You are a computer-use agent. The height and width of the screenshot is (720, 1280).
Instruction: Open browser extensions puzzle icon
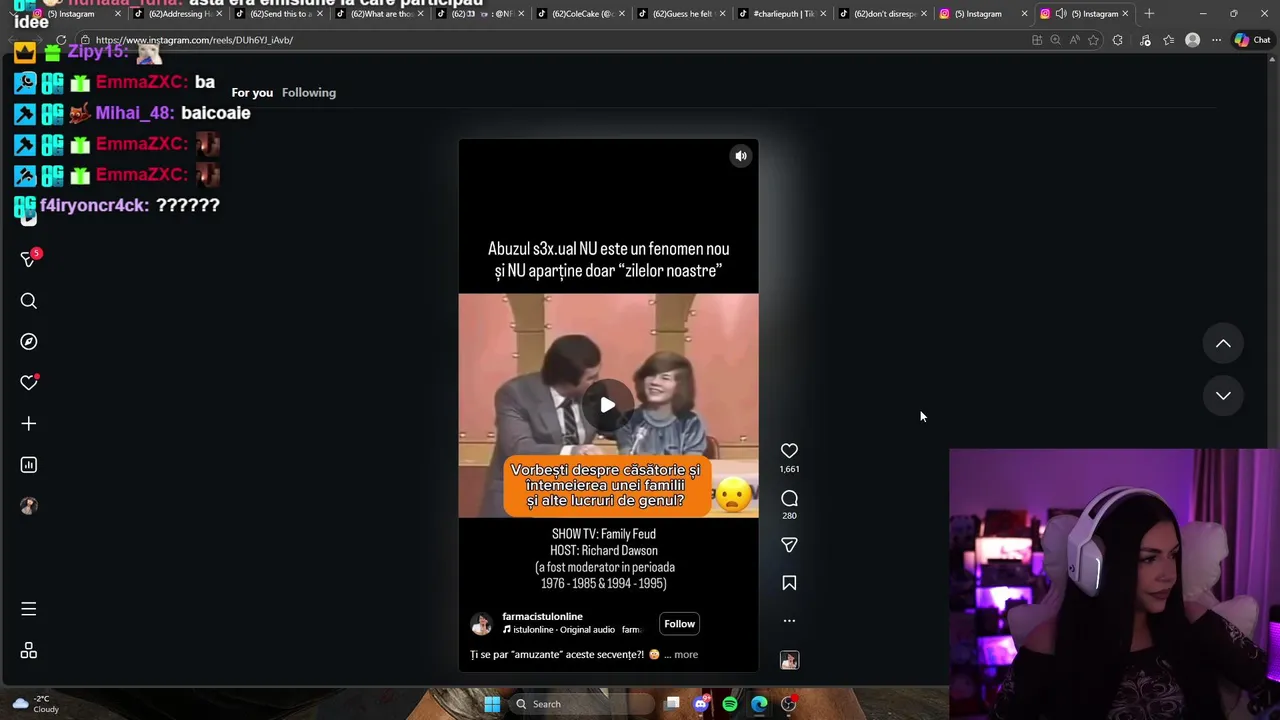click(x=1118, y=40)
